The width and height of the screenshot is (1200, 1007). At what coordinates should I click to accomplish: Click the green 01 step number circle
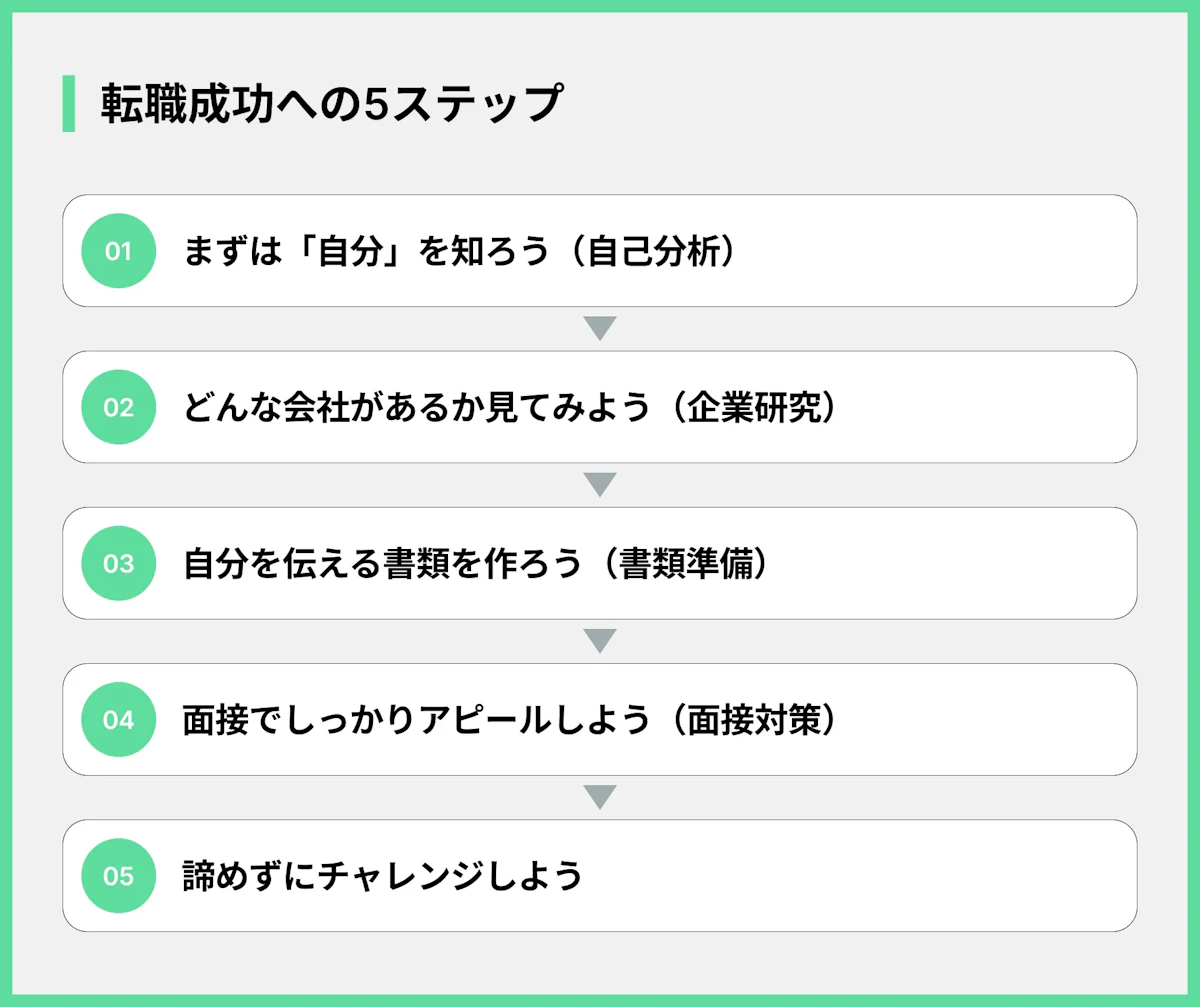point(118,251)
